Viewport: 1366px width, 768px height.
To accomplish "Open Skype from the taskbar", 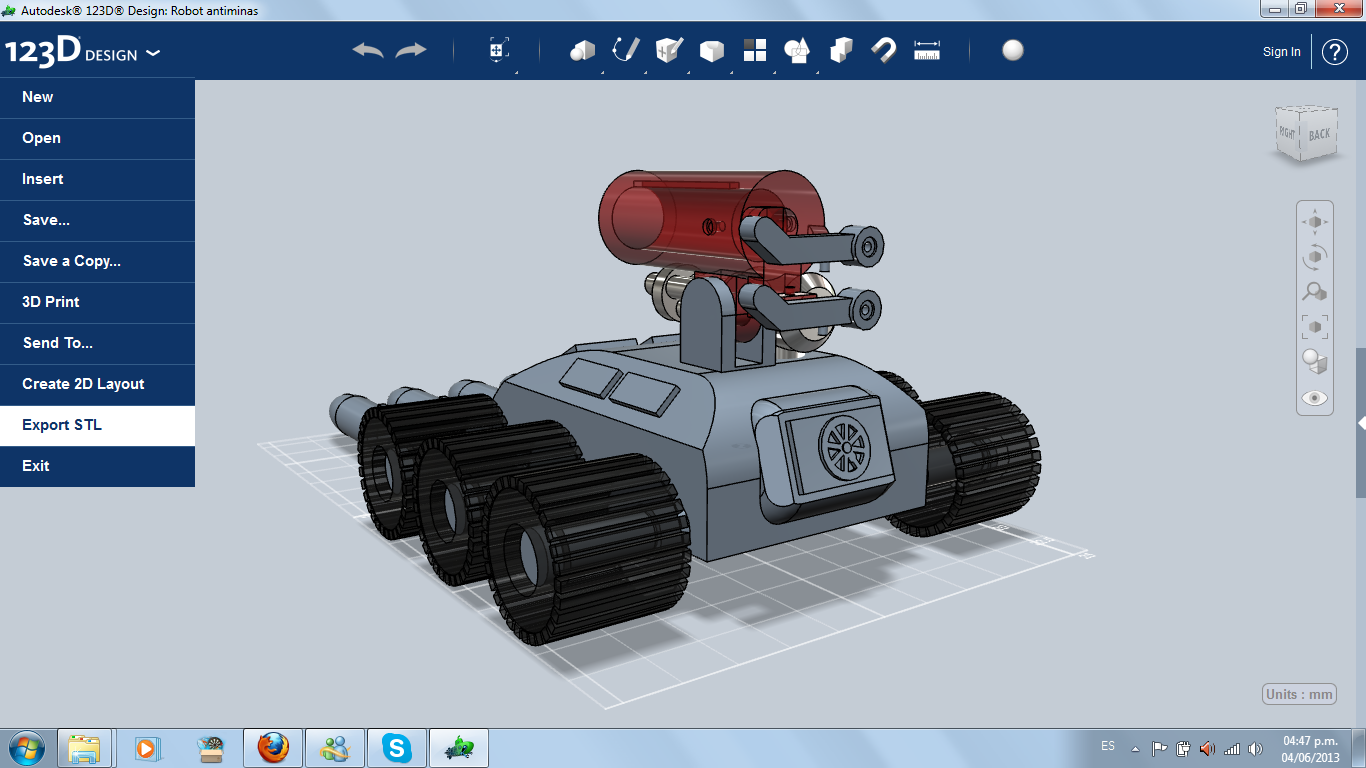I will (x=397, y=748).
